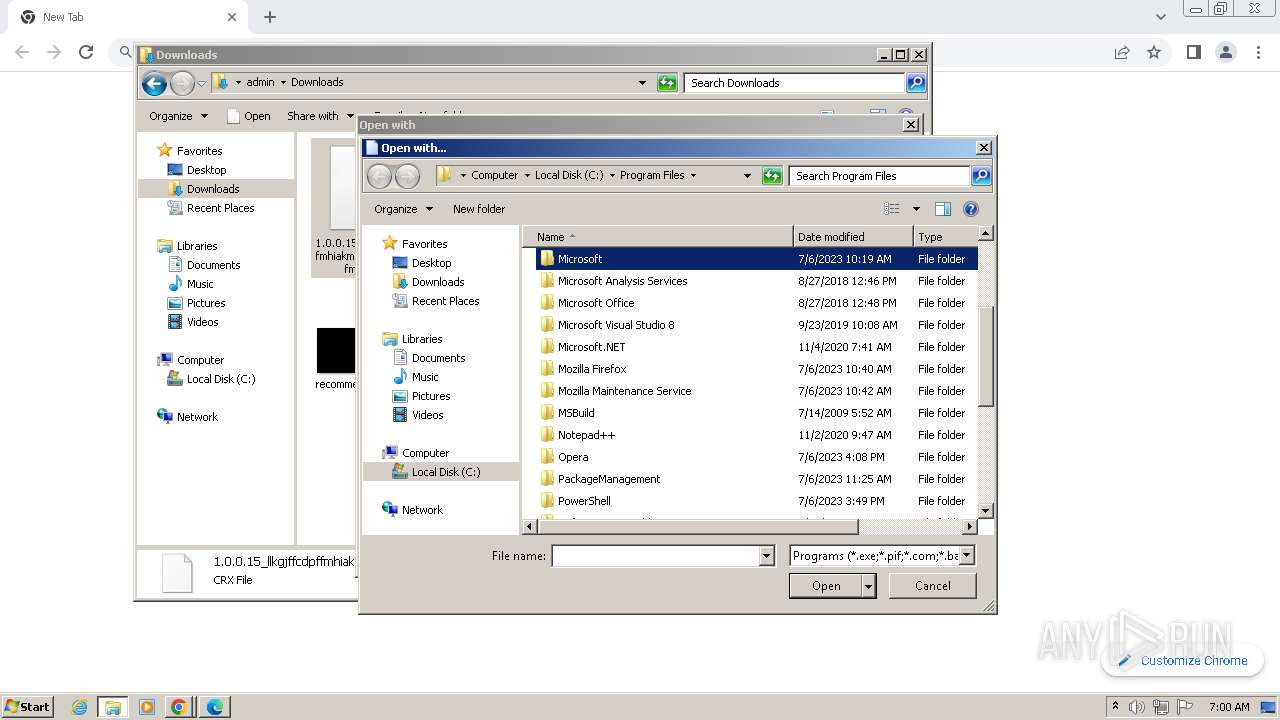The image size is (1280, 720).
Task: Sort by Type column header
Action: [945, 237]
